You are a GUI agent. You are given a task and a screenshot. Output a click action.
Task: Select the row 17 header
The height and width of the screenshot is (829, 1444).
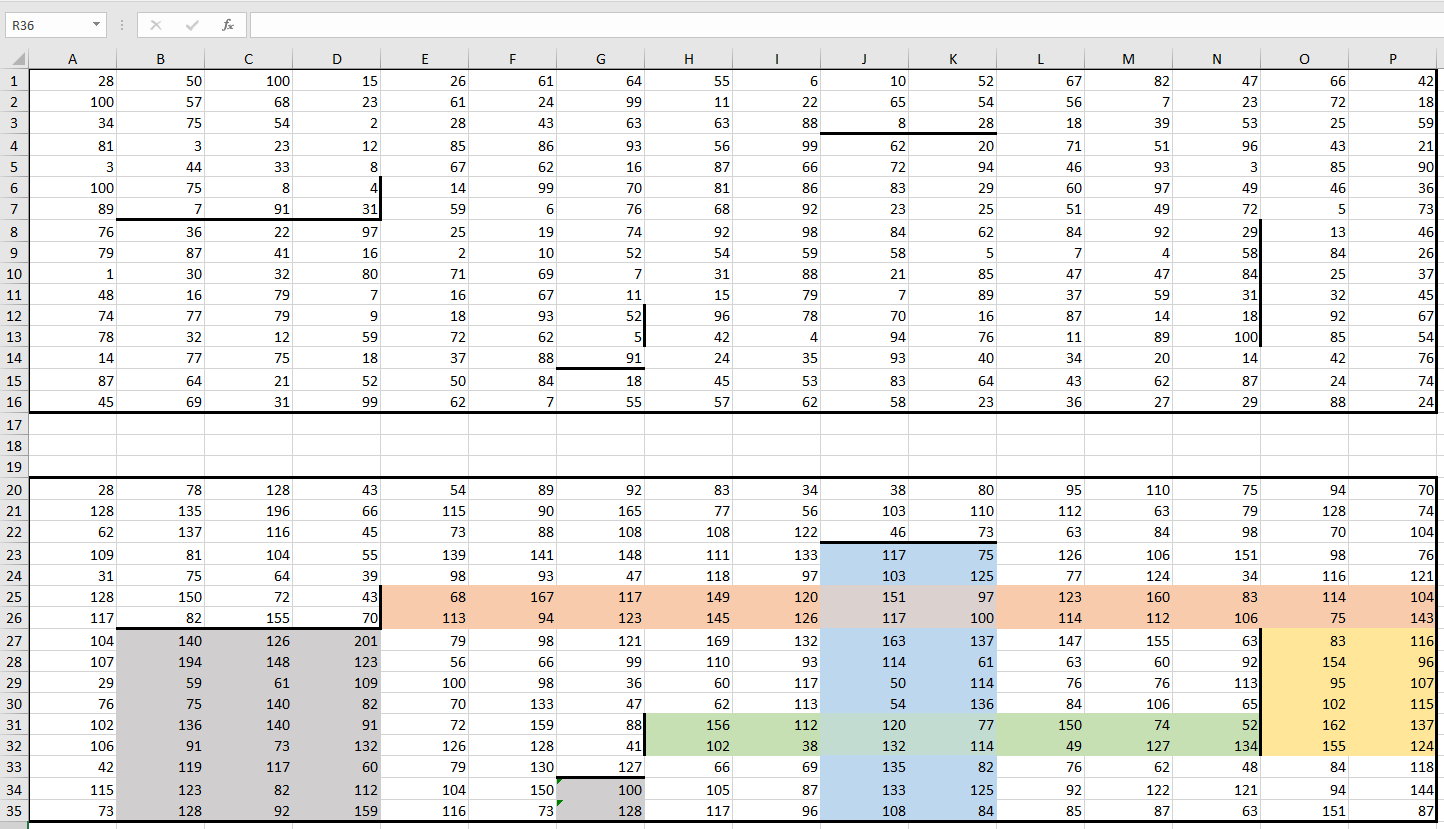coord(14,424)
